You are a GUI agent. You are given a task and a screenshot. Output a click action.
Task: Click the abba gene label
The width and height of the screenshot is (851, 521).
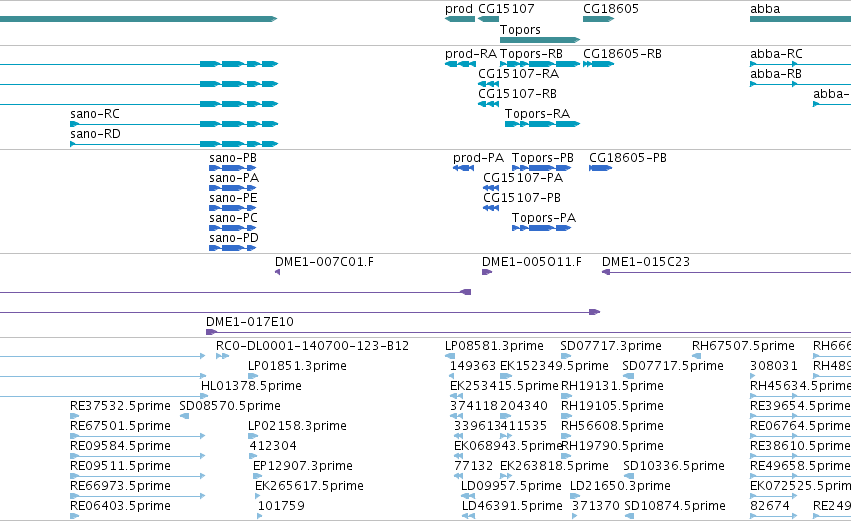pyautogui.click(x=765, y=9)
